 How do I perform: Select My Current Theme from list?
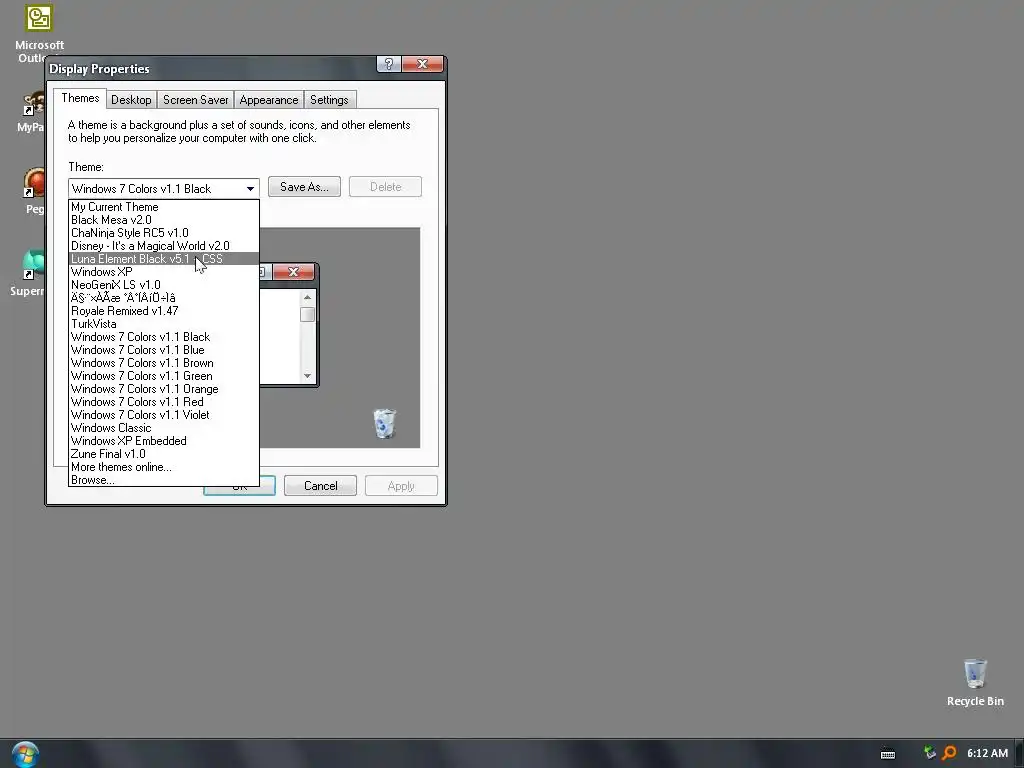point(164,207)
